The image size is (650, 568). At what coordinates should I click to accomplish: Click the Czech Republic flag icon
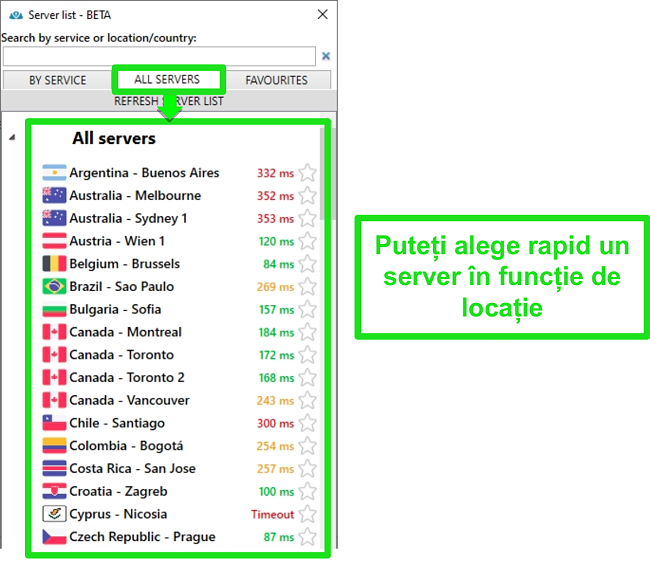(54, 537)
